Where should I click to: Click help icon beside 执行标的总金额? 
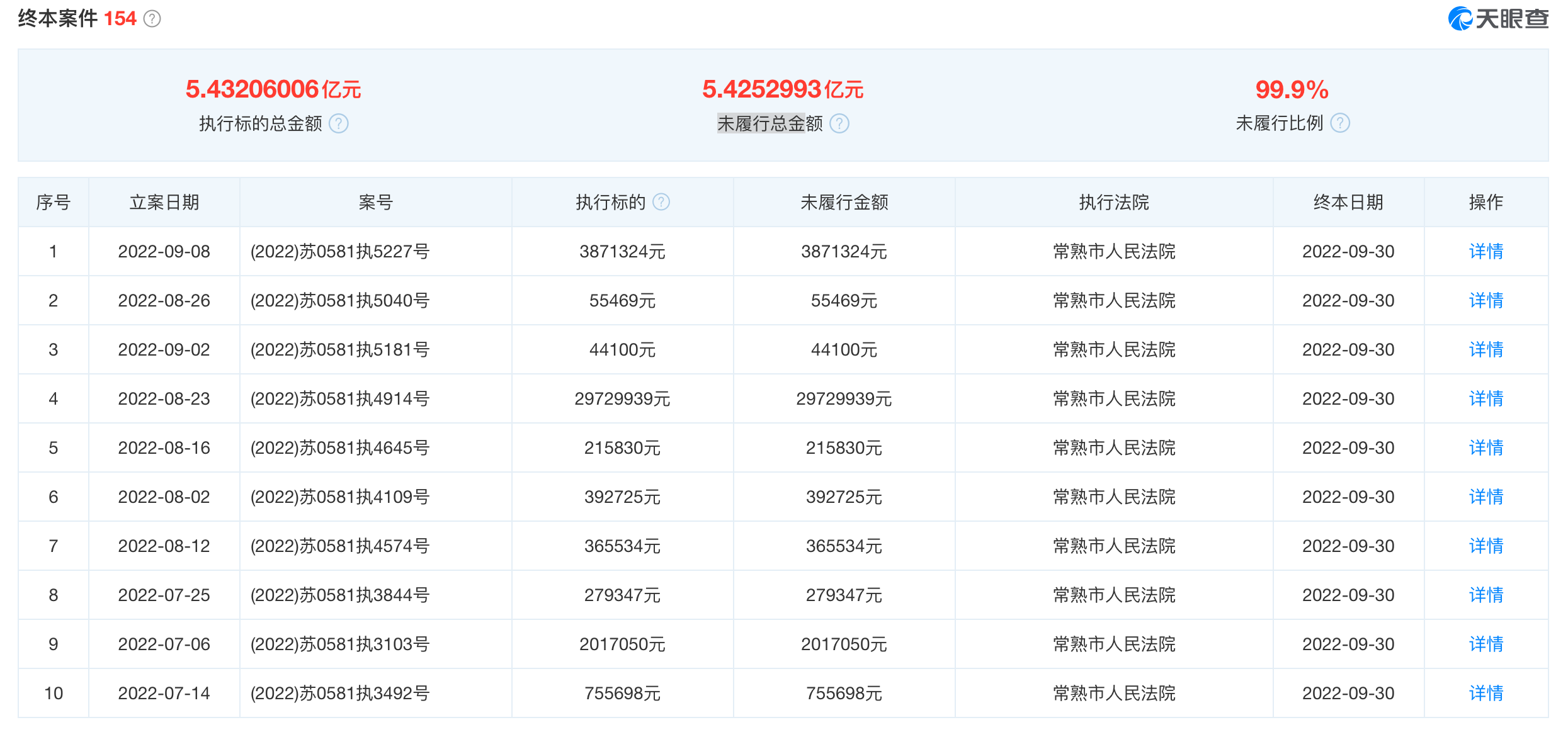coord(339,123)
